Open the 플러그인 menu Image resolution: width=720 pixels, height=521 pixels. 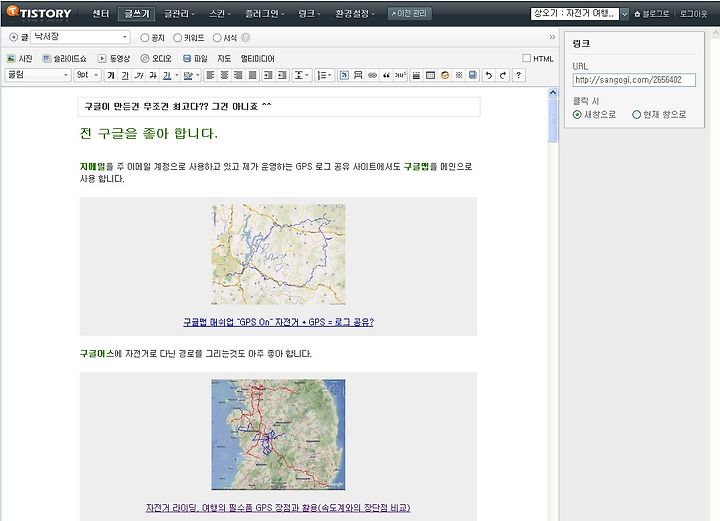264,14
